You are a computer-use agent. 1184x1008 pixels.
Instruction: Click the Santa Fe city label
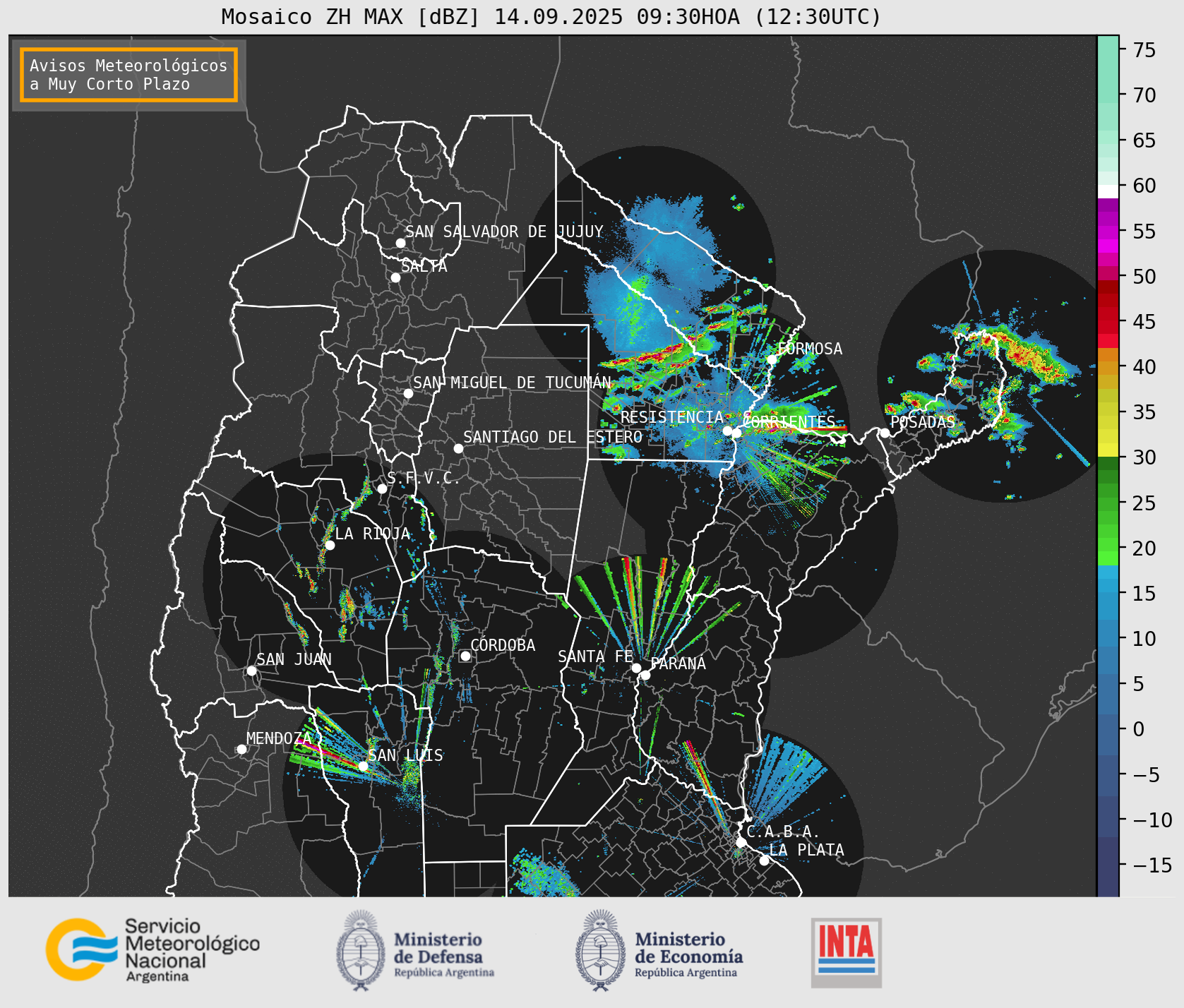point(595,656)
